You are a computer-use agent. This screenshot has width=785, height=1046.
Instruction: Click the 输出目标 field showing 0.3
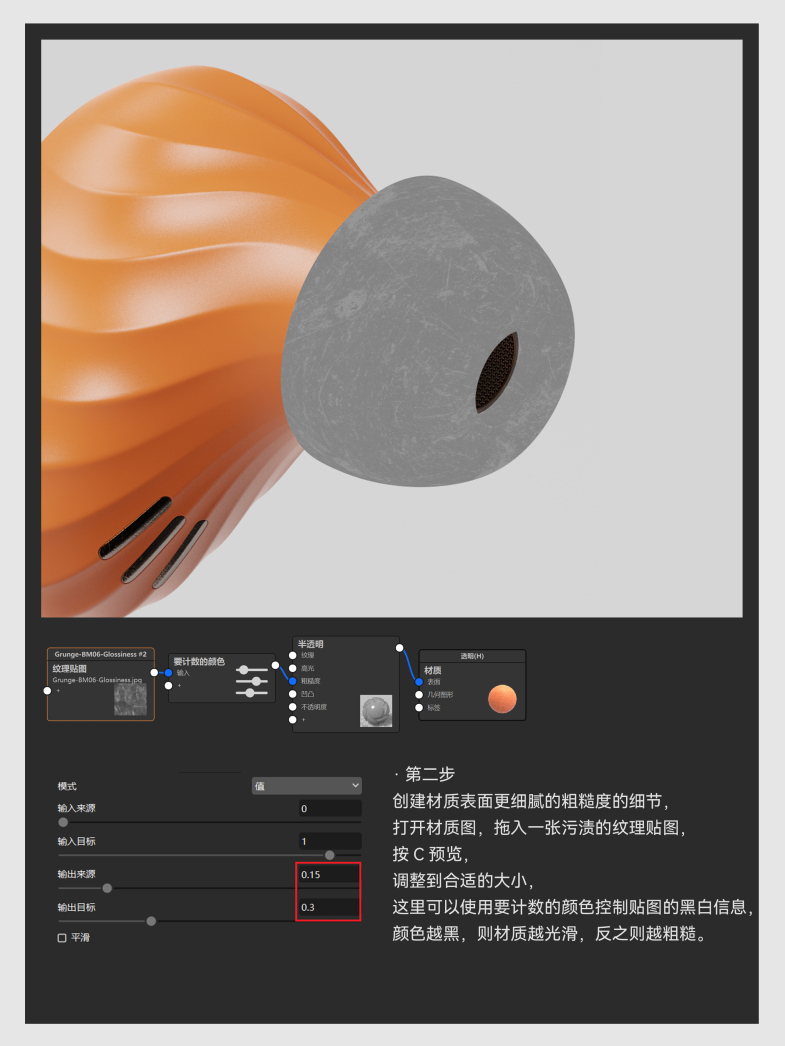pyautogui.click(x=329, y=908)
